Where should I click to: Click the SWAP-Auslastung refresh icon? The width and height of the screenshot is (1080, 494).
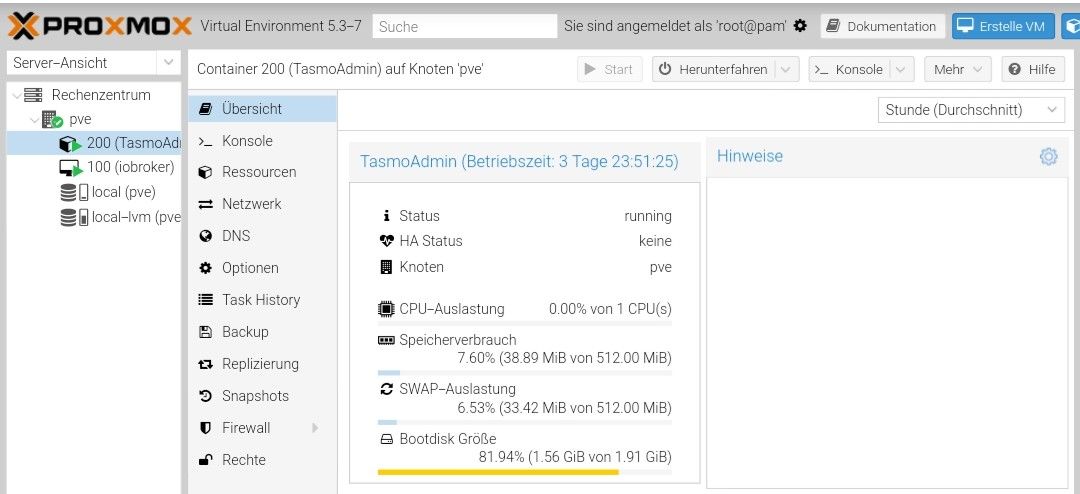coord(386,389)
